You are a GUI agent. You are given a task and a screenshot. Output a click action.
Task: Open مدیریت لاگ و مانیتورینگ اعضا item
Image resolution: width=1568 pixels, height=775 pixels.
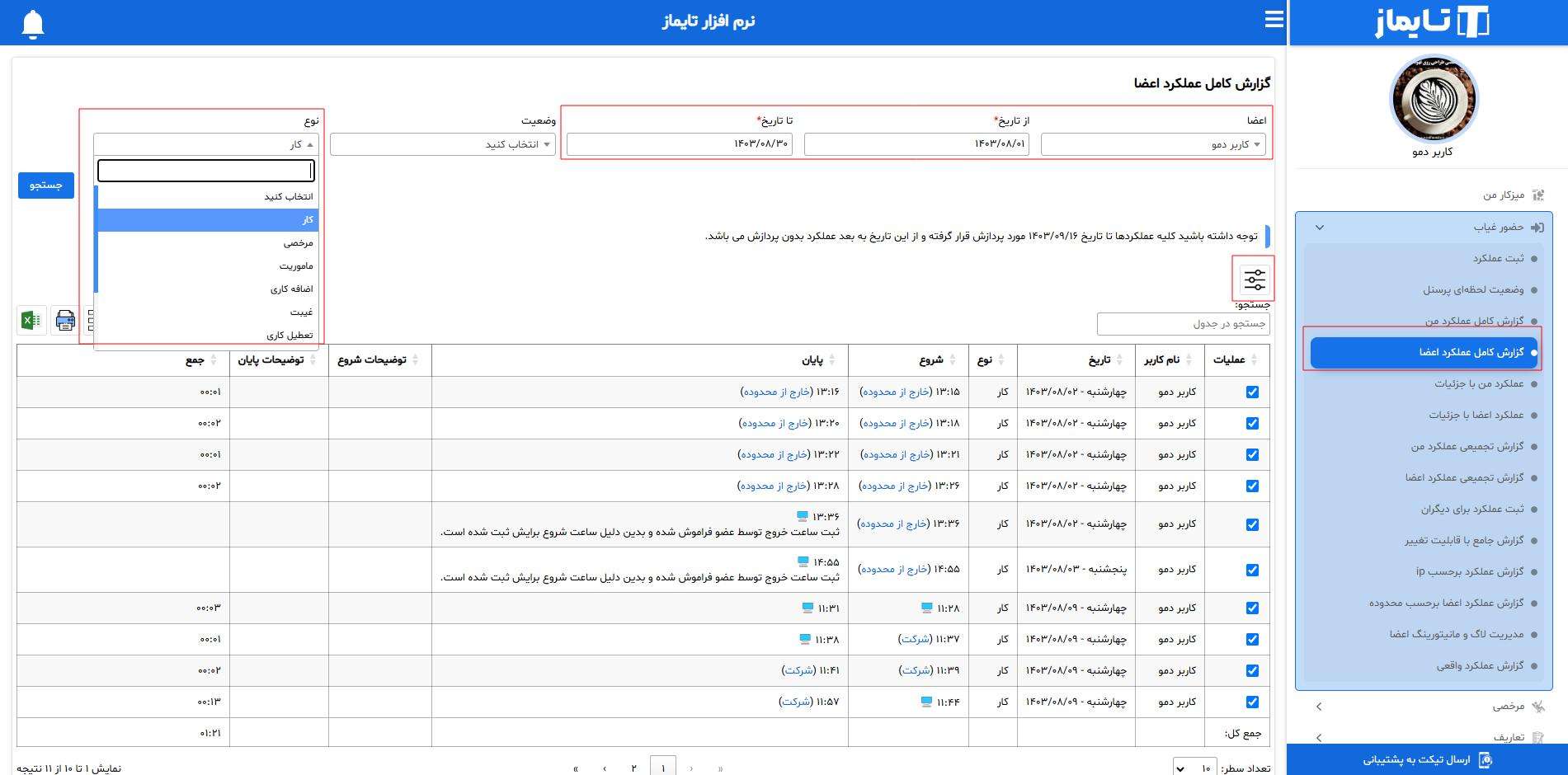[x=1456, y=635]
